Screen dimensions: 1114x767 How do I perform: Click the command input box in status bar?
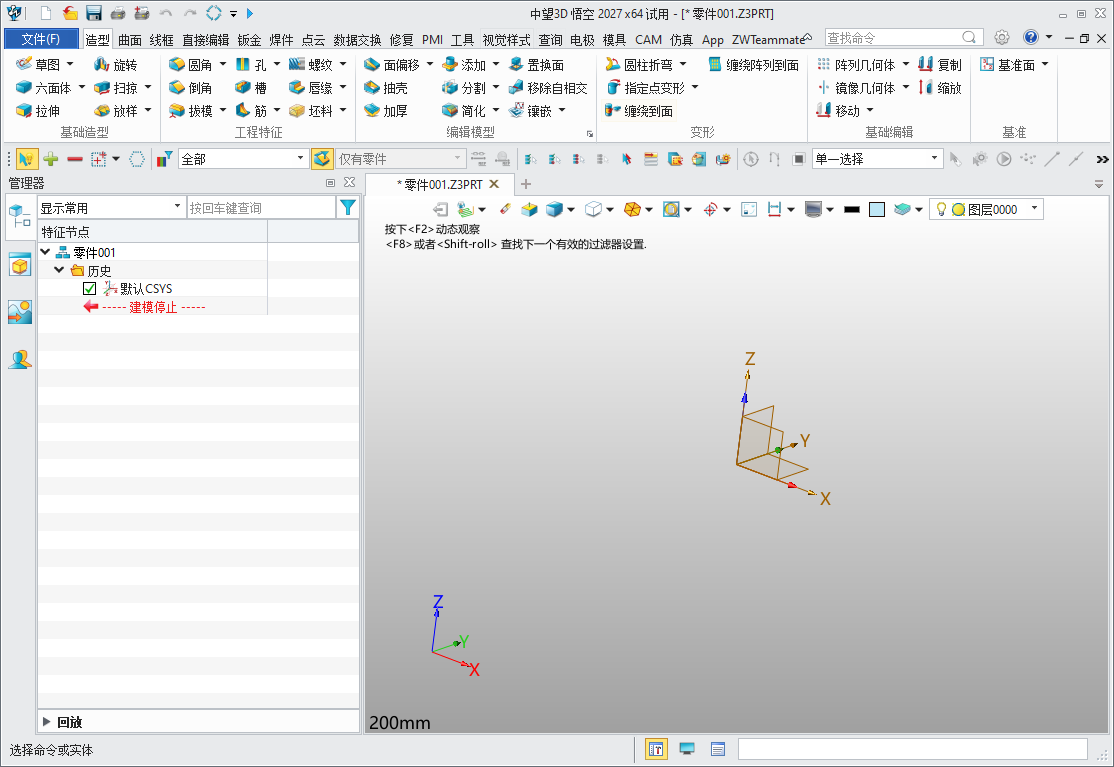pos(913,749)
